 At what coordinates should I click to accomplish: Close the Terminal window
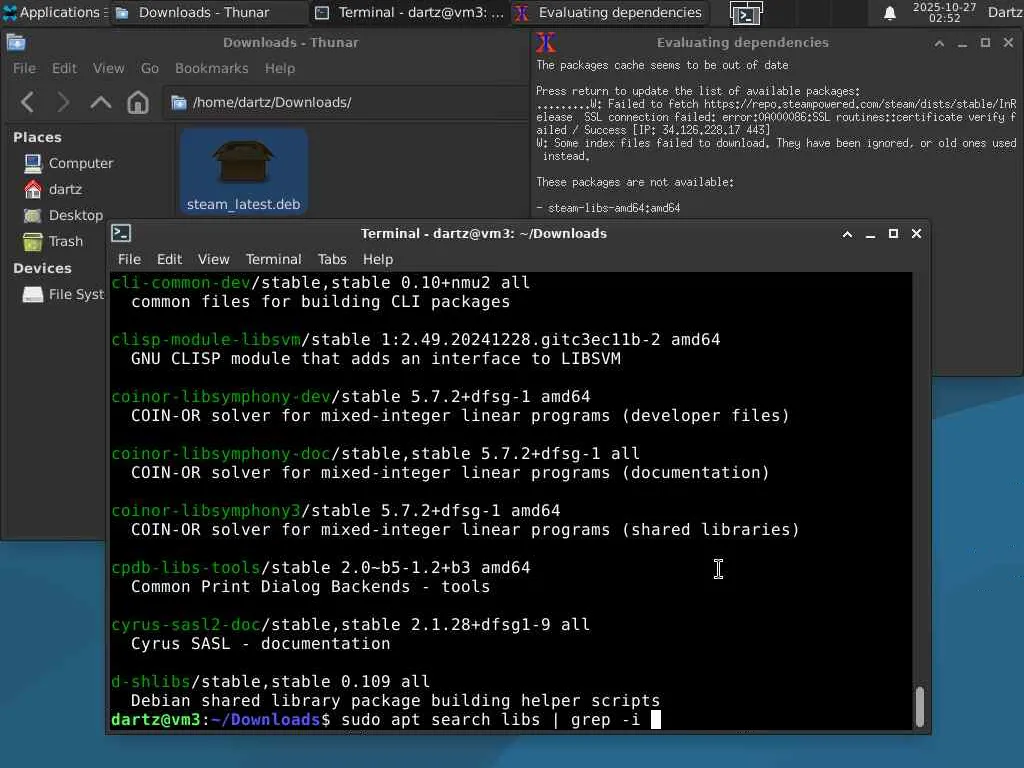pyautogui.click(x=916, y=234)
